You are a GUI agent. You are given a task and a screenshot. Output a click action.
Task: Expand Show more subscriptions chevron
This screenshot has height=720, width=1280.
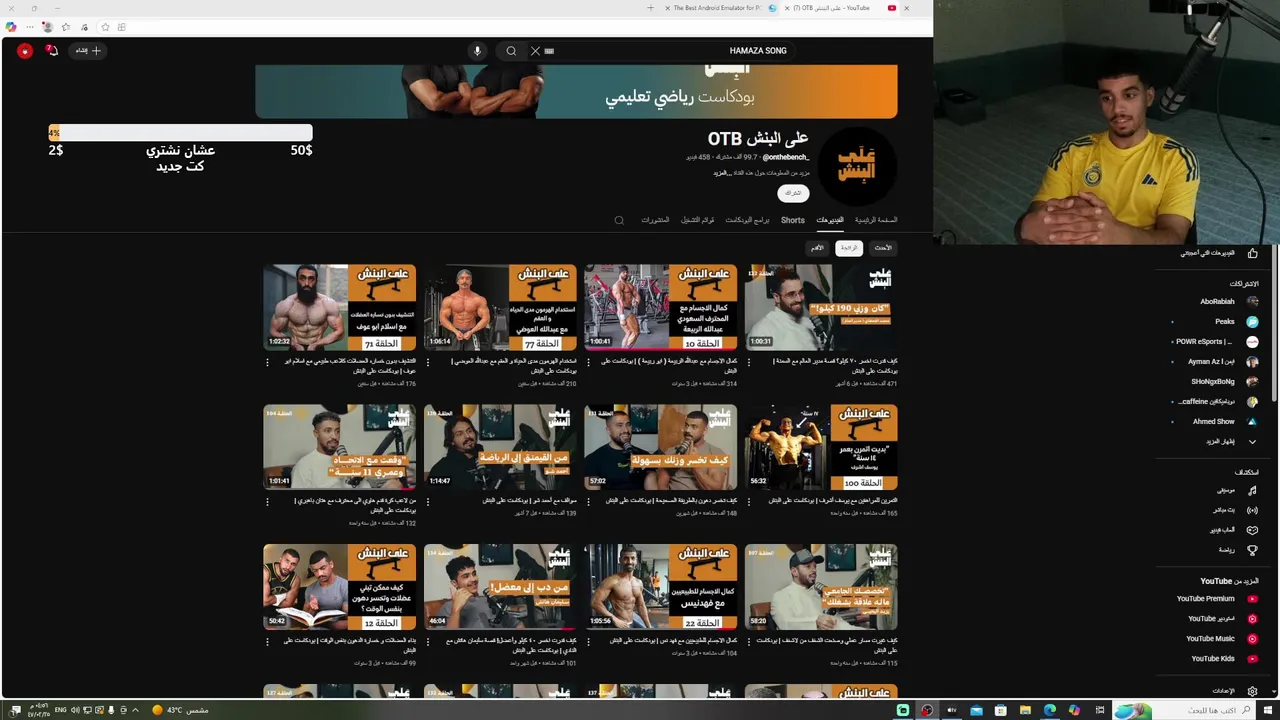(1252, 442)
